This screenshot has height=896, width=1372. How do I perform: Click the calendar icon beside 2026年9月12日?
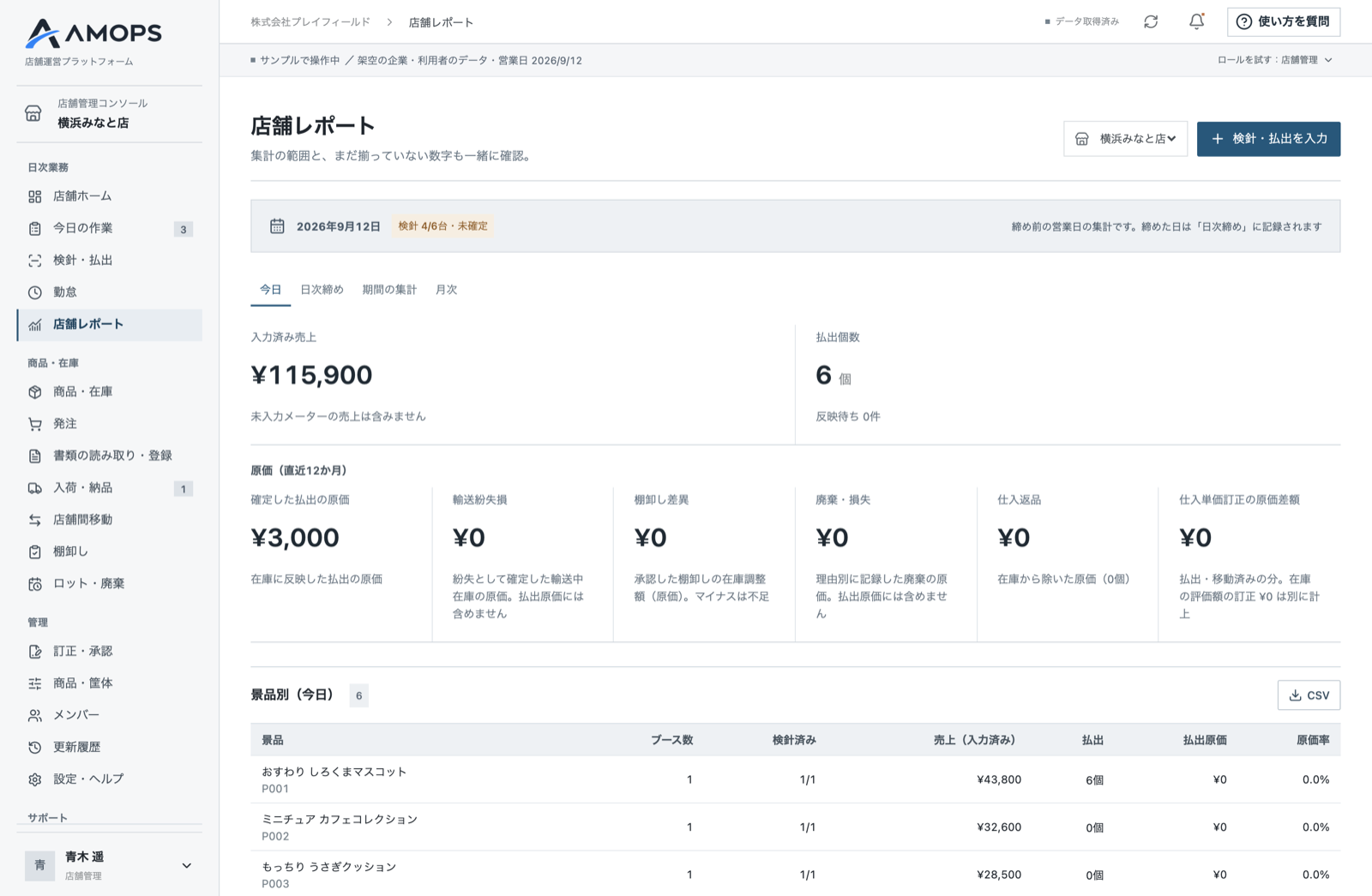pyautogui.click(x=277, y=226)
